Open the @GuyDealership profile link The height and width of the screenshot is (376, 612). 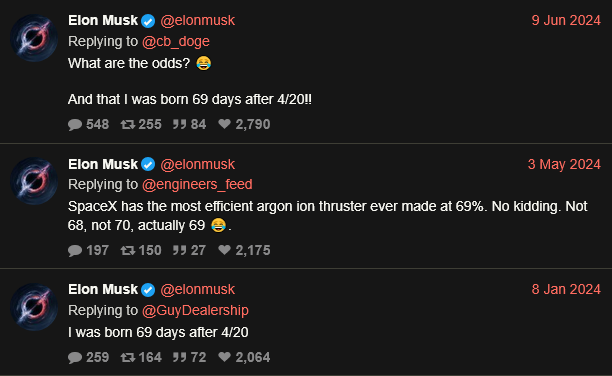(x=195, y=310)
